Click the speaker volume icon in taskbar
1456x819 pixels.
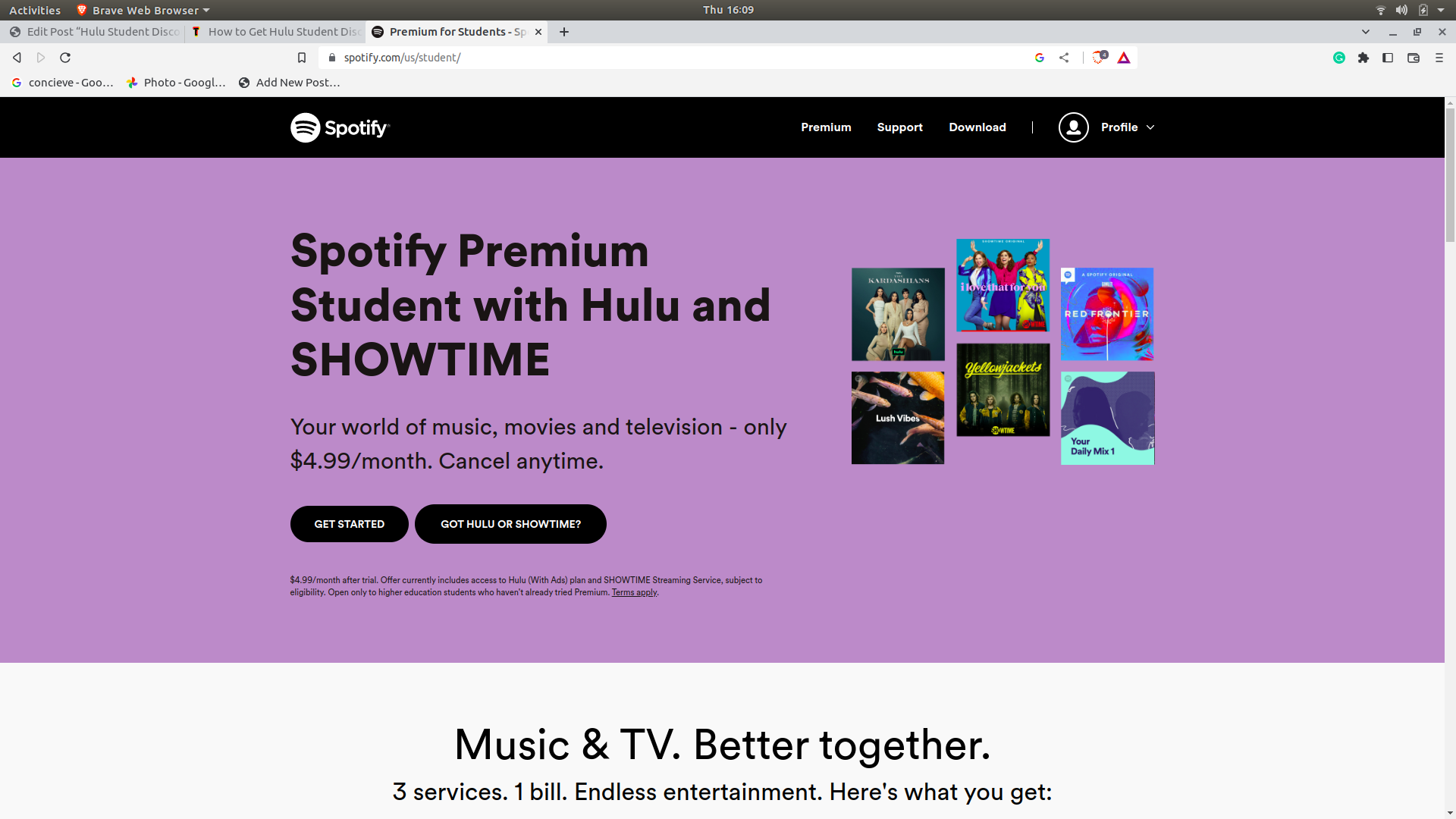pyautogui.click(x=1401, y=10)
